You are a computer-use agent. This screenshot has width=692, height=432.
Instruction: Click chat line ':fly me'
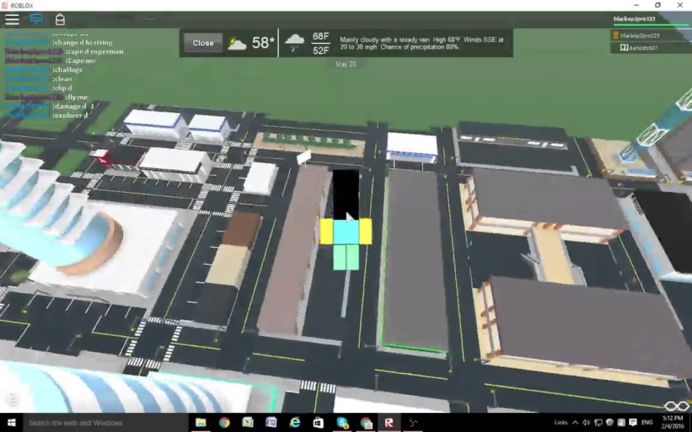(76, 97)
